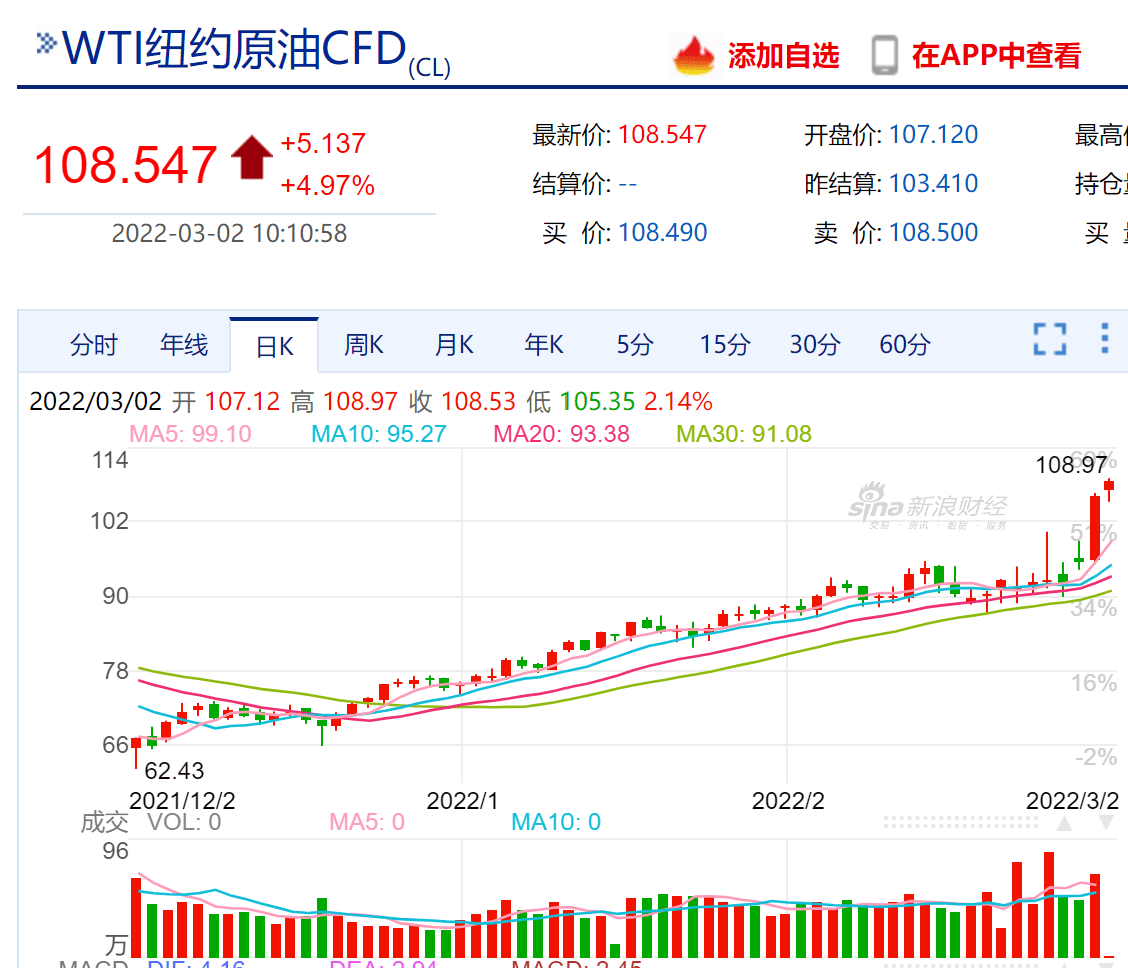Click WTI纽约原油CFD title
The height and width of the screenshot is (968, 1128).
235,49
